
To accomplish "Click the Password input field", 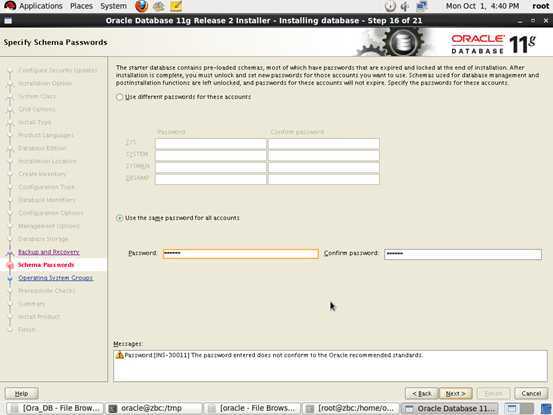I will click(x=241, y=254).
